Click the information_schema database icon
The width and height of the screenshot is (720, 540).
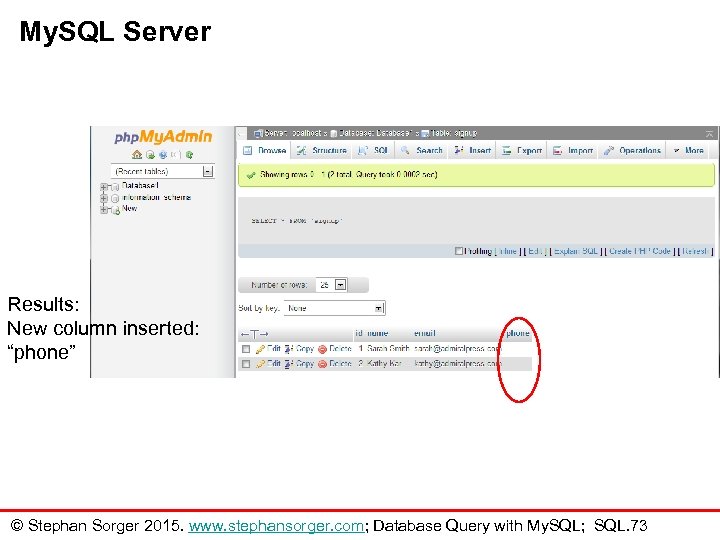[x=115, y=198]
